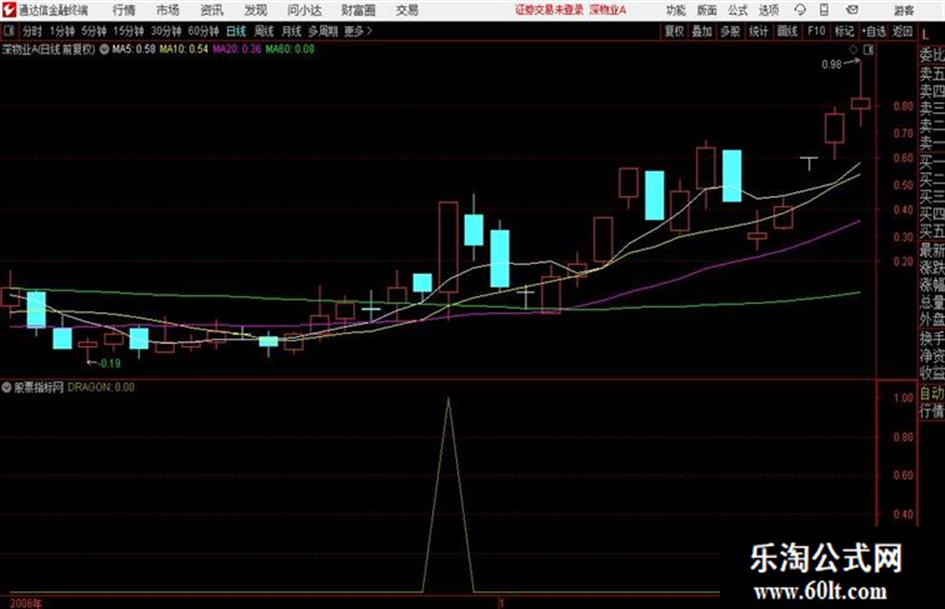Click the mobile phone icon

point(824,10)
